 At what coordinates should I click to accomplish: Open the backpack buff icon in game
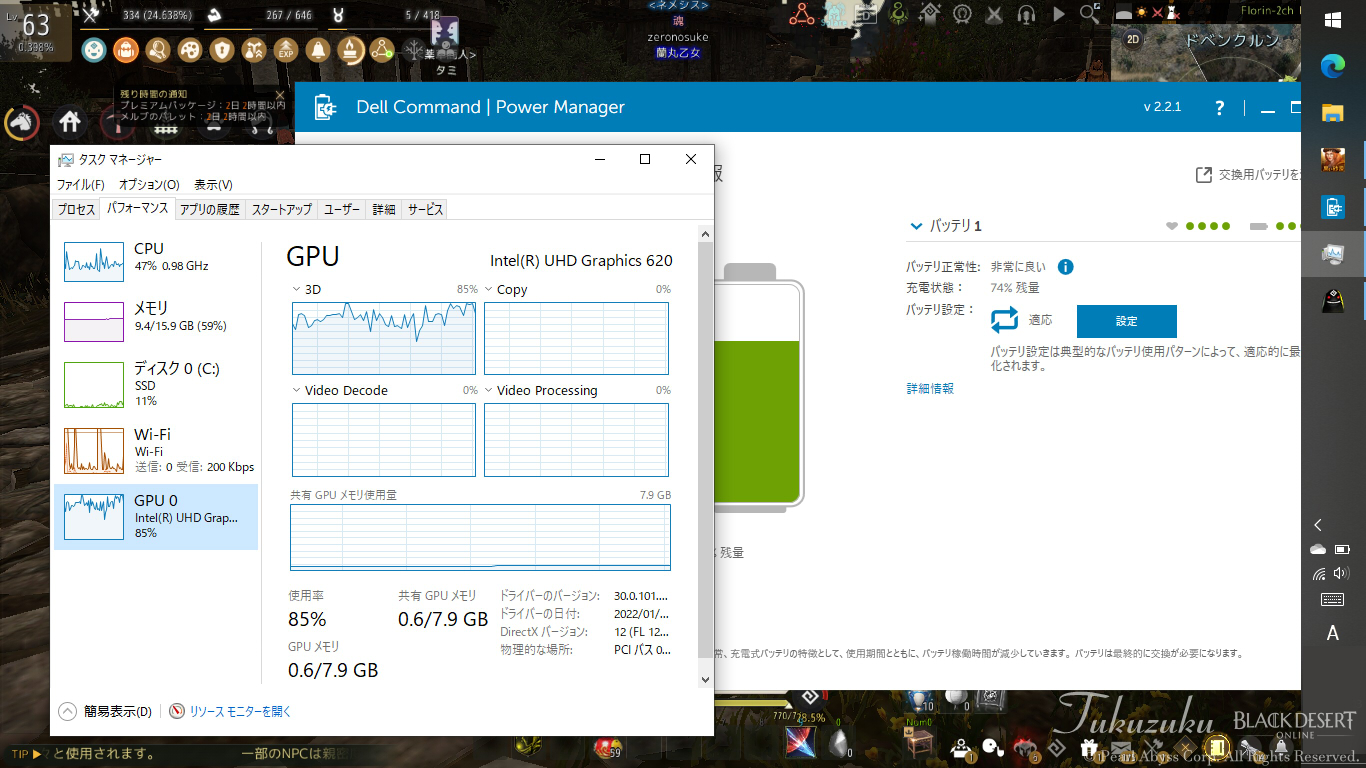pos(126,49)
